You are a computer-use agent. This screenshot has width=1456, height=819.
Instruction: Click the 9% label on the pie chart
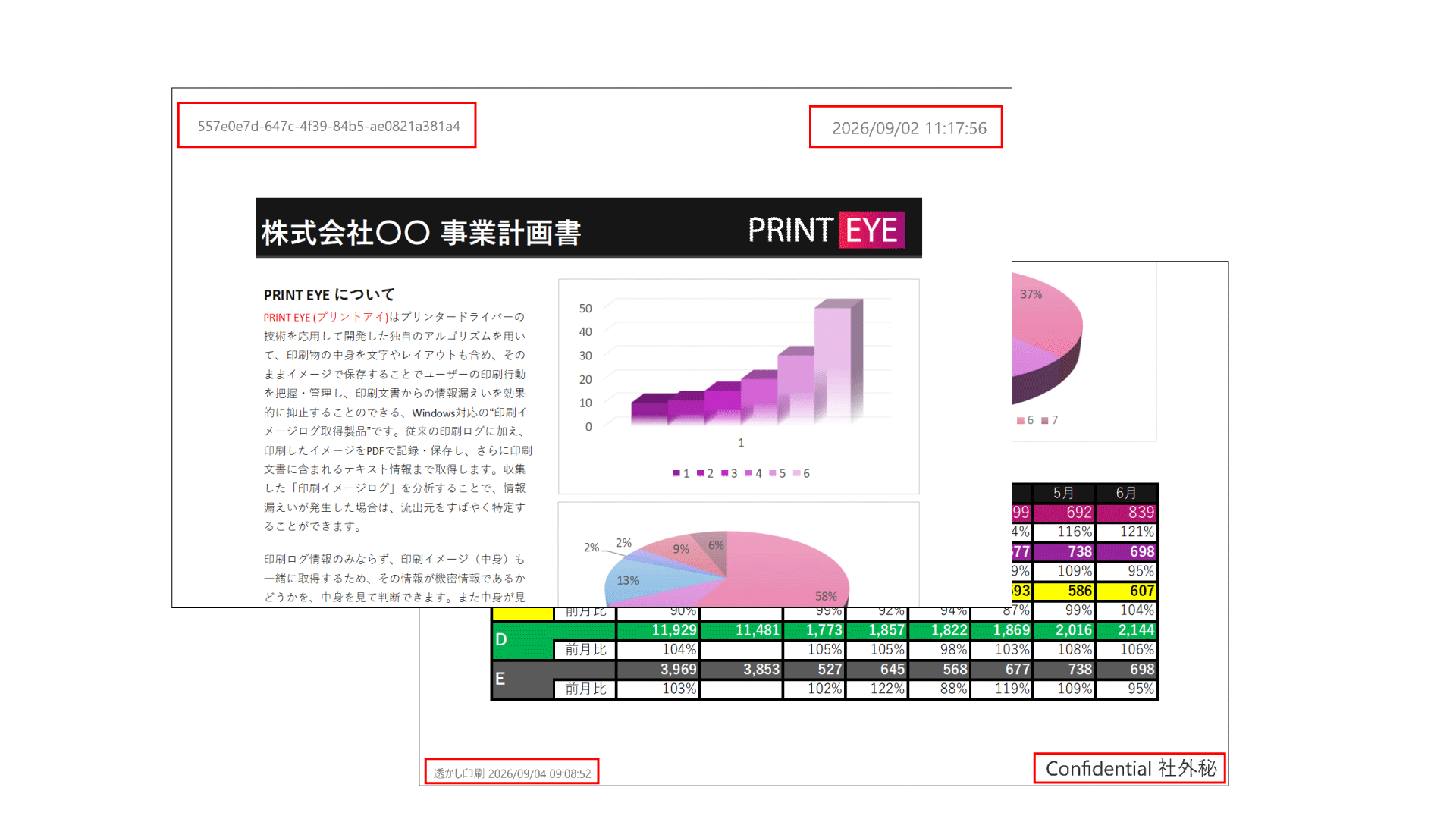pos(681,549)
